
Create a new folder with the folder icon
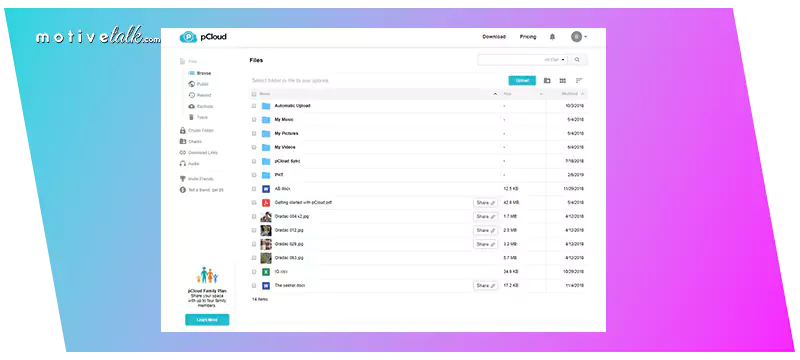[547, 81]
